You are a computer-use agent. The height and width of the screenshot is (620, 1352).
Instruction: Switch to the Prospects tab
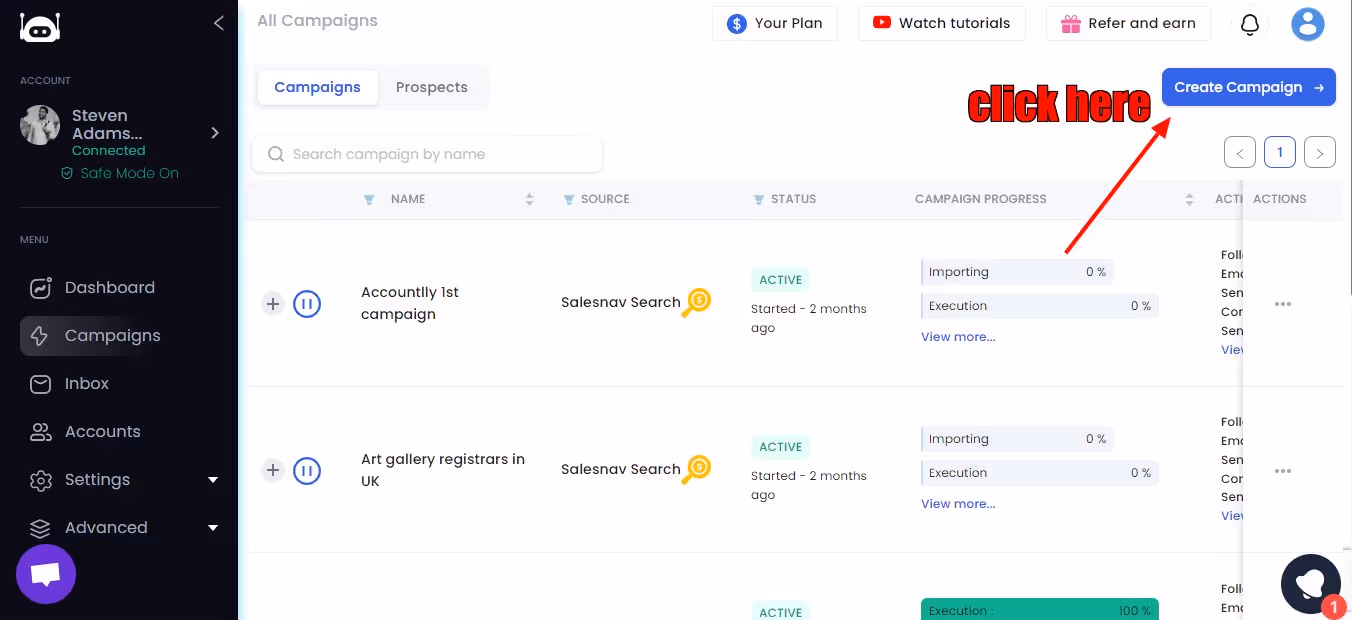coord(432,87)
